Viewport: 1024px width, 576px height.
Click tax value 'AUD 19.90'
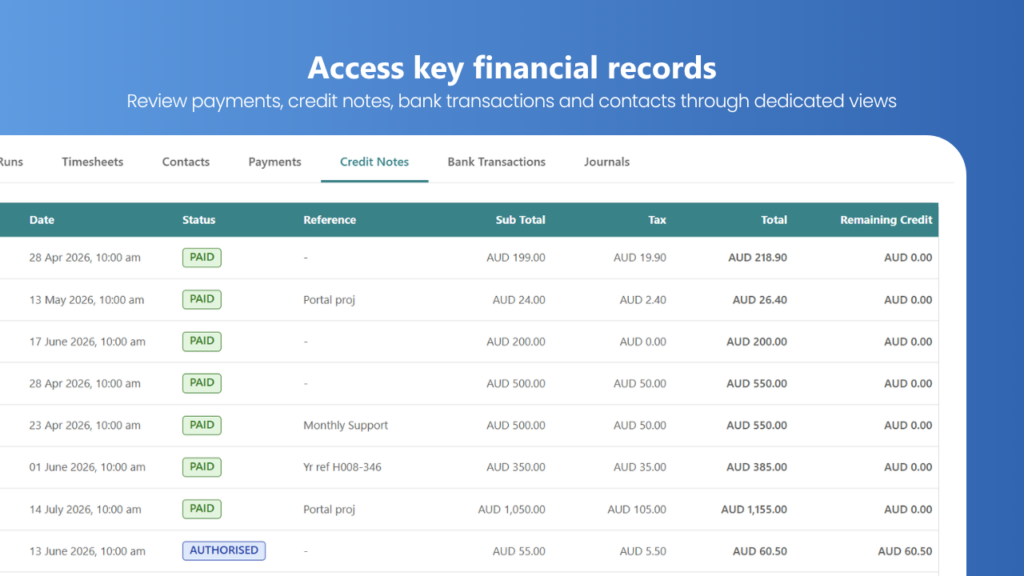[640, 257]
